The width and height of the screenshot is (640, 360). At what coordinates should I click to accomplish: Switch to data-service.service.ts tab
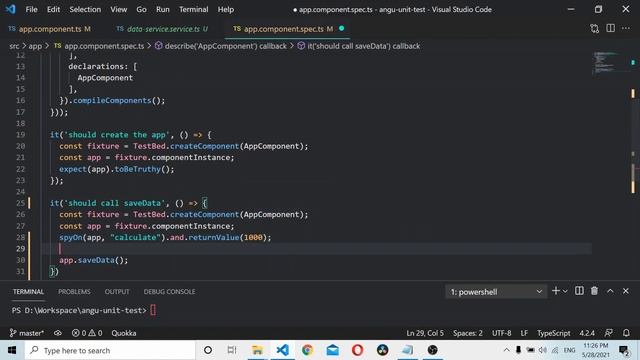point(162,29)
